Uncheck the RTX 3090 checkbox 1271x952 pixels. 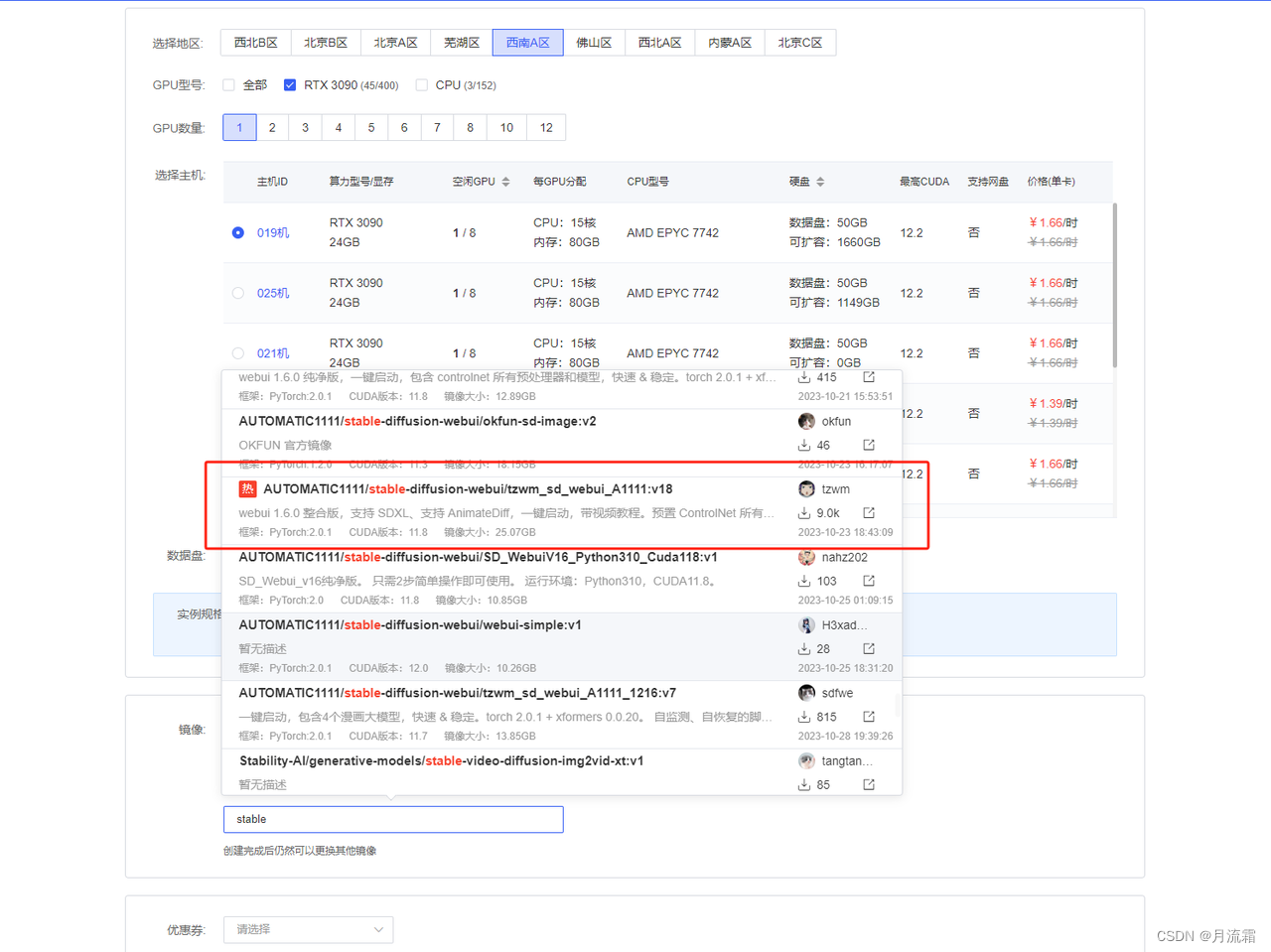(290, 85)
